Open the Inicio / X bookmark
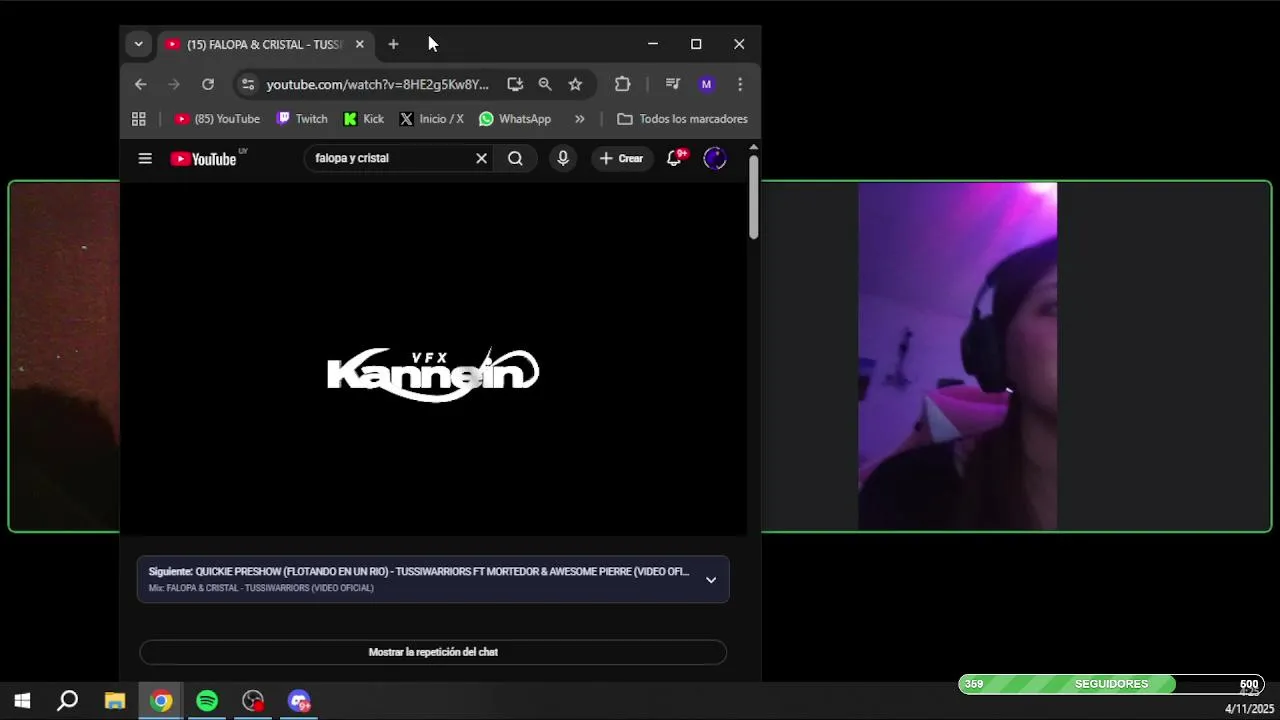The width and height of the screenshot is (1280, 720). click(431, 119)
